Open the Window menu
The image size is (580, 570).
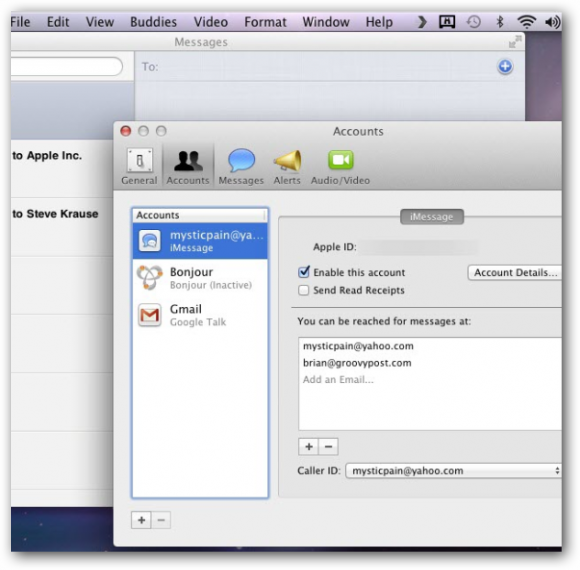tap(326, 22)
